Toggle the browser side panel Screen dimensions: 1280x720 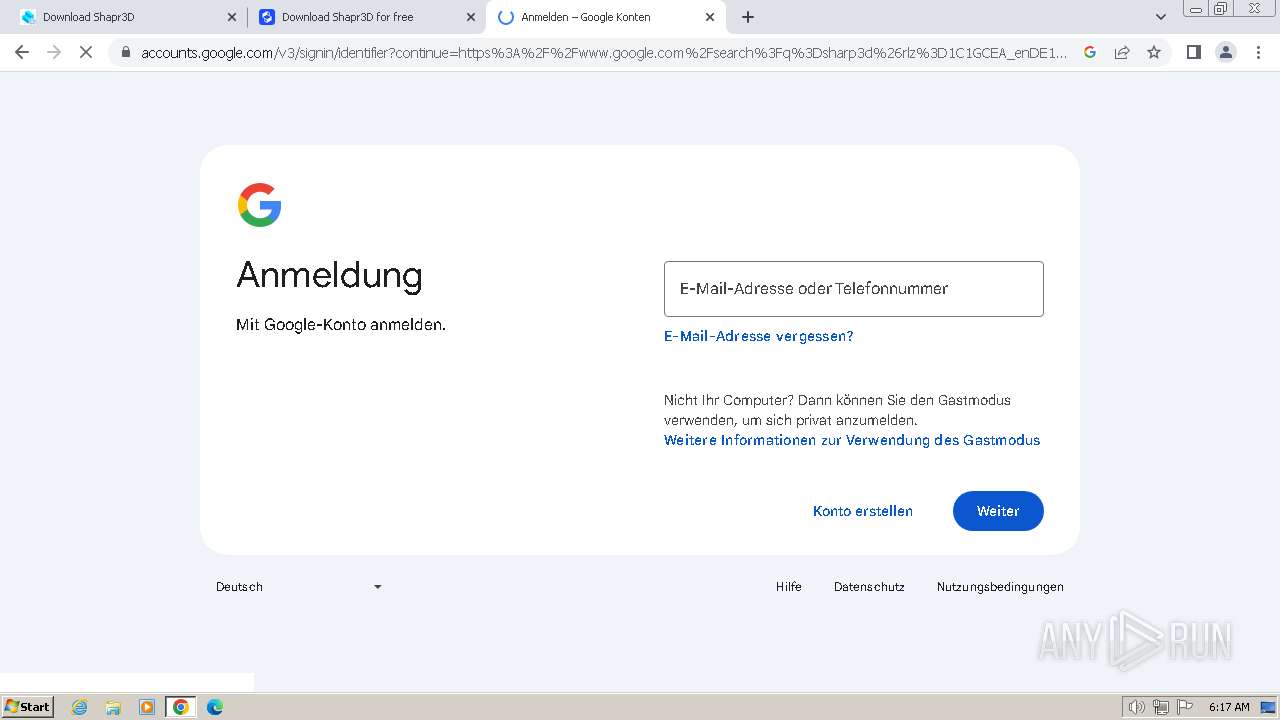tap(1193, 52)
